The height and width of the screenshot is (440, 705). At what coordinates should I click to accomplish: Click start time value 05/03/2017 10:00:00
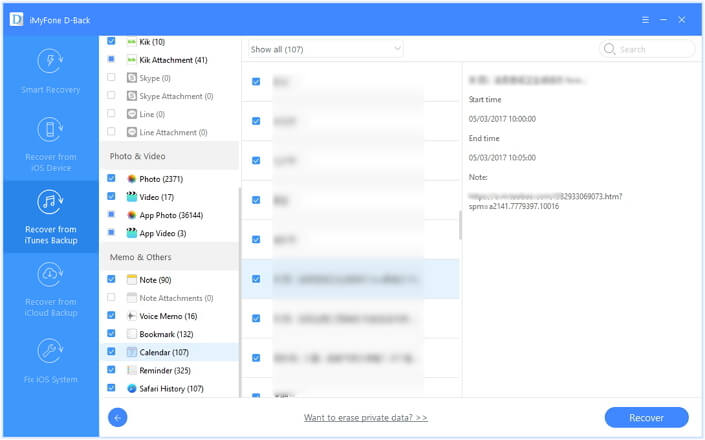click(502, 119)
